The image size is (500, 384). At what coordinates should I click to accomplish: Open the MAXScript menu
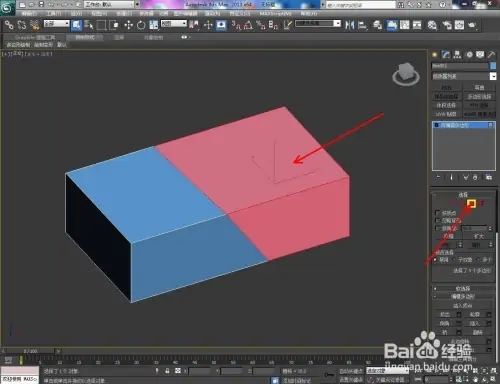click(x=275, y=13)
